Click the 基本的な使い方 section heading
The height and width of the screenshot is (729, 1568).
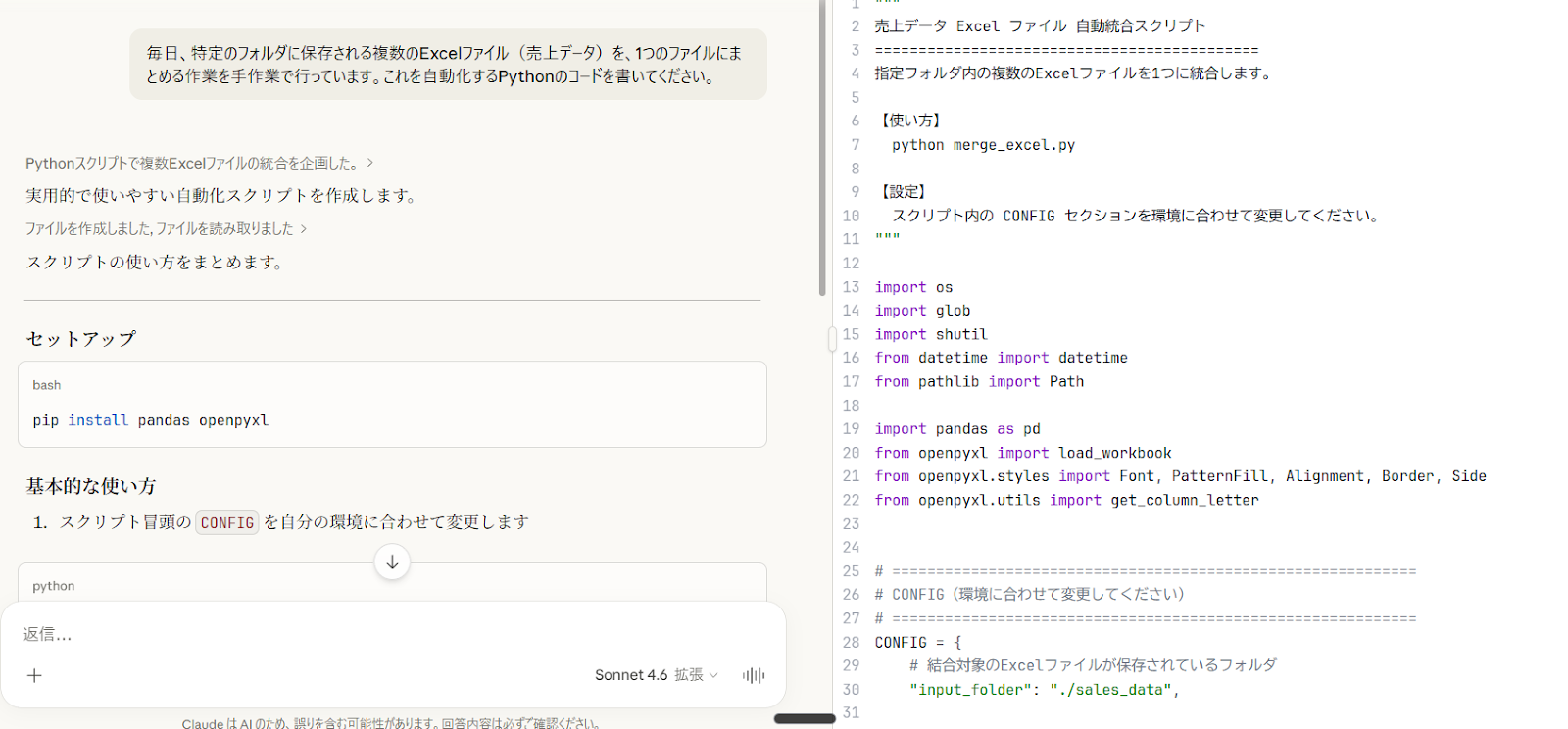pyautogui.click(x=91, y=486)
